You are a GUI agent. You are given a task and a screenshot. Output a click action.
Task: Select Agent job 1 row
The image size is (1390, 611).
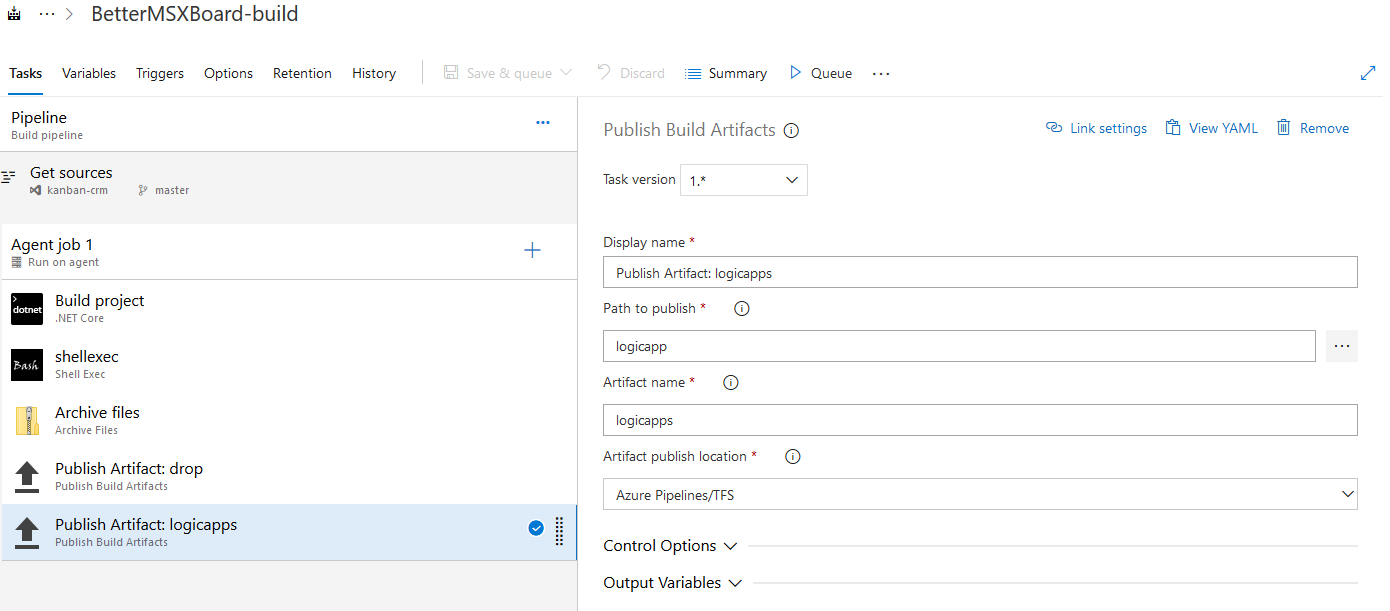click(289, 252)
